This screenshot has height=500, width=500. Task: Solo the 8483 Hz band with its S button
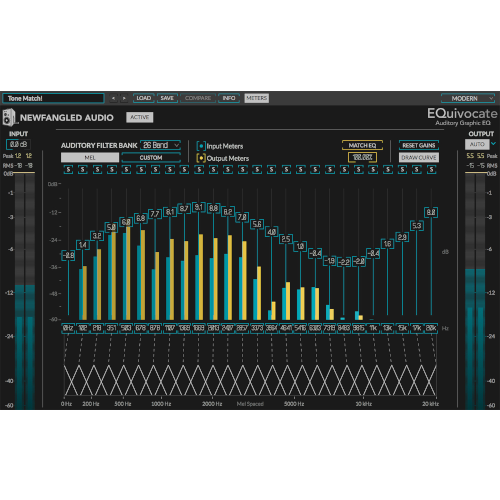click(344, 170)
